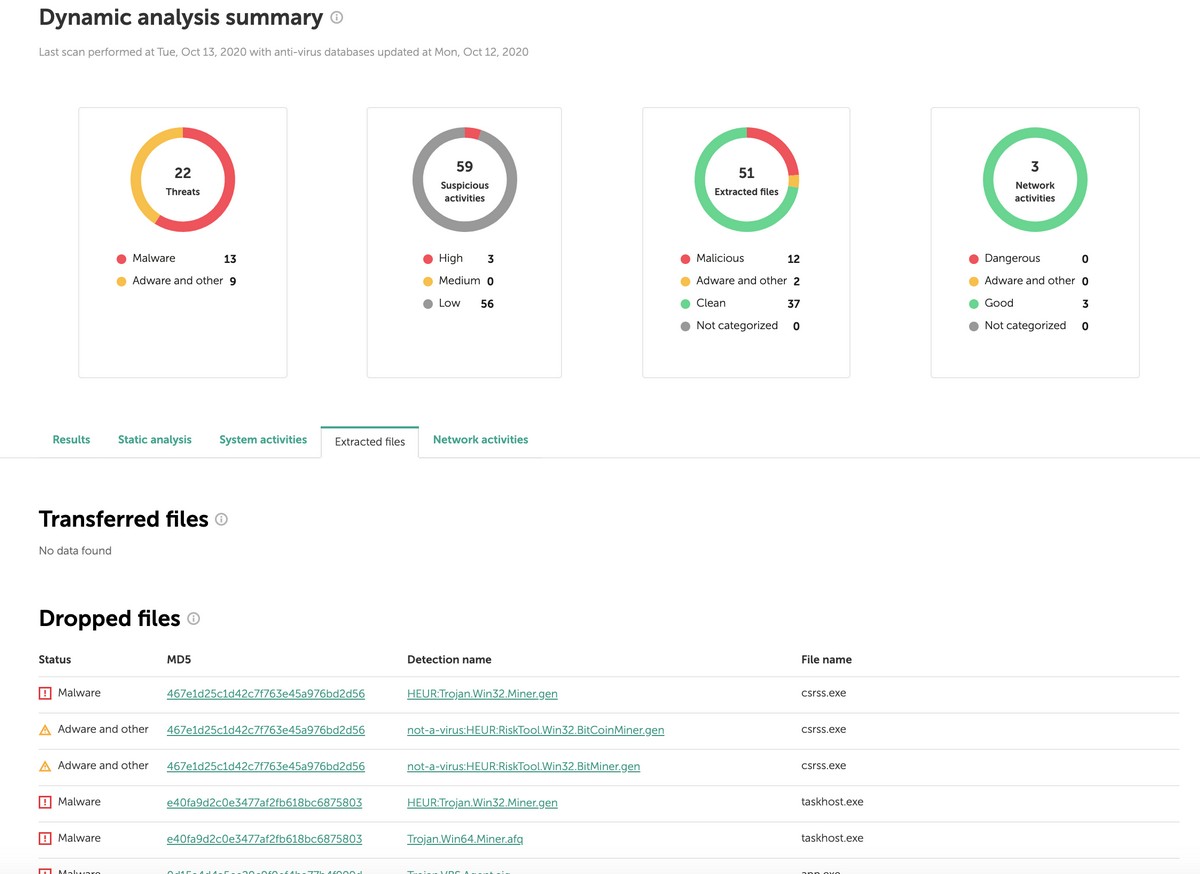The image size is (1200, 874).
Task: Click the Status column header
Action: tap(55, 660)
